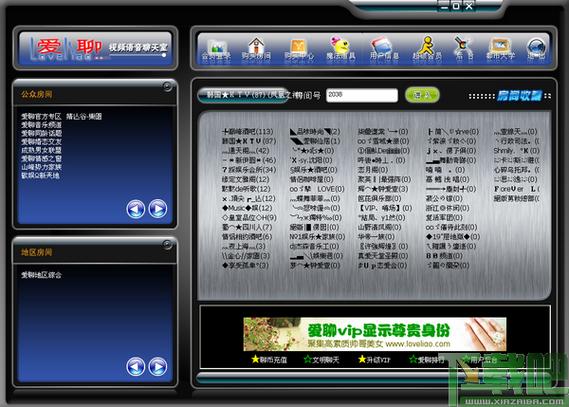Select 爱聊官方专区 in public rooms list
569x407 pixels.
41,116
